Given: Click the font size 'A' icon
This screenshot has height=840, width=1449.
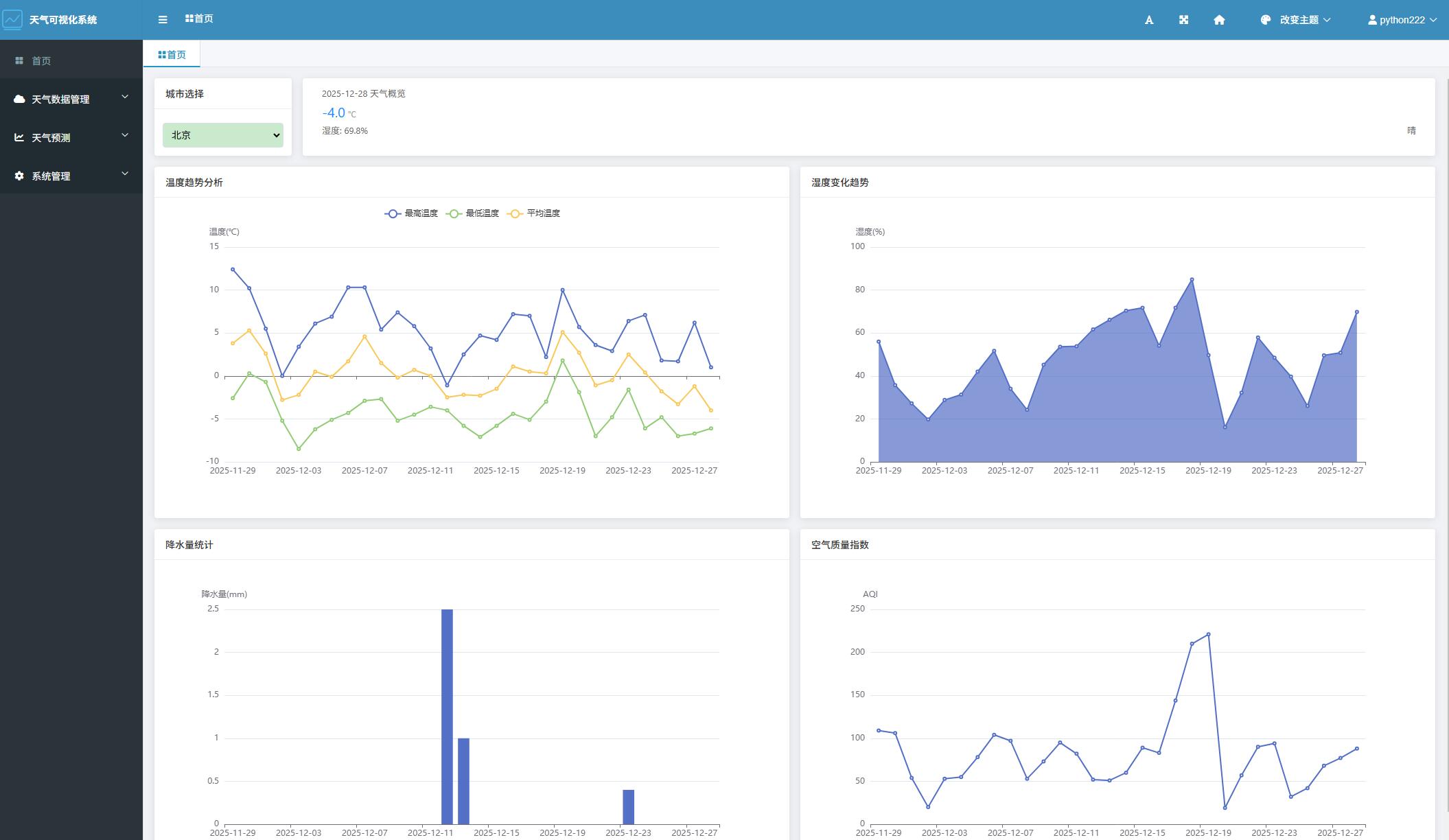Looking at the screenshot, I should (x=1149, y=20).
